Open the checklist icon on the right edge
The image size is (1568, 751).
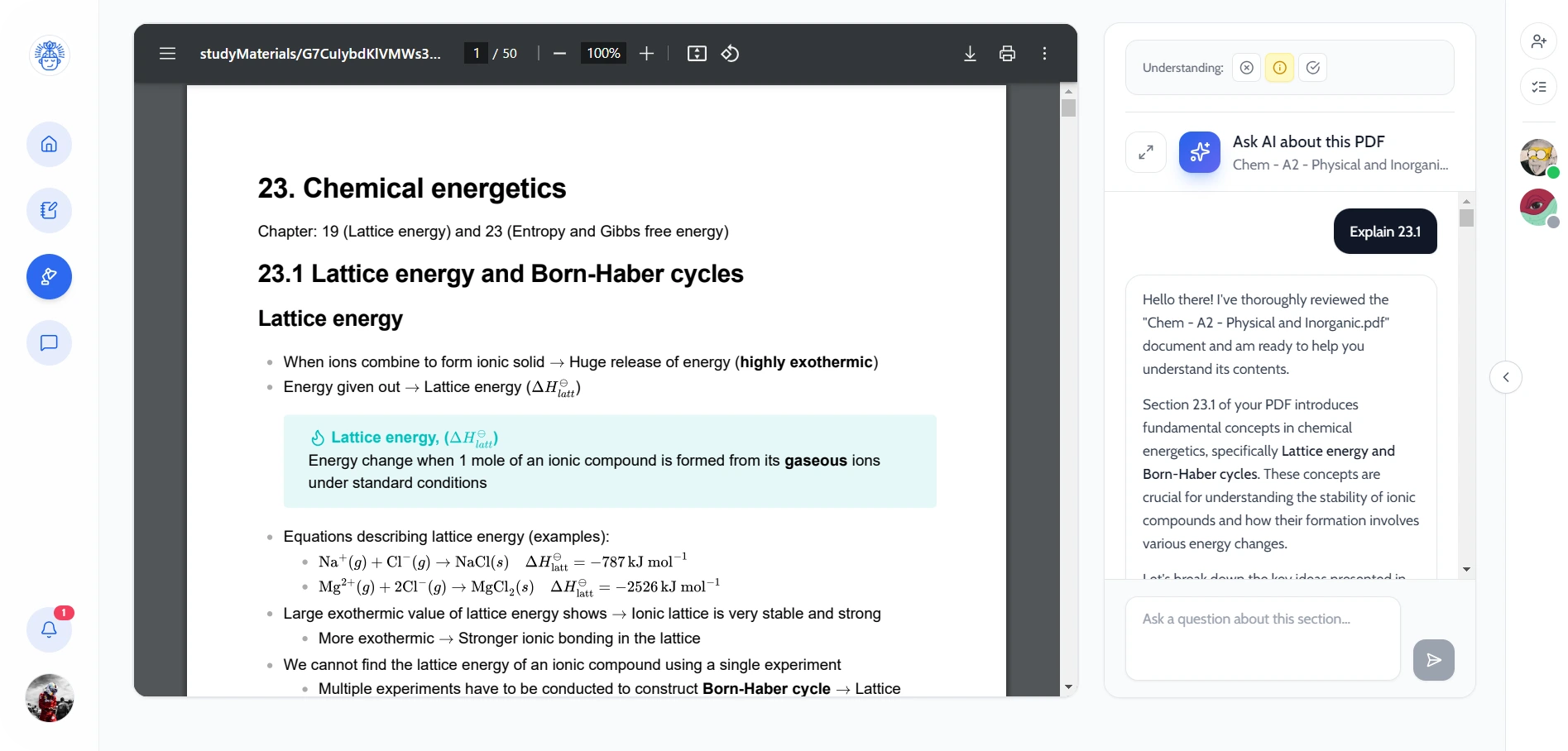1538,86
